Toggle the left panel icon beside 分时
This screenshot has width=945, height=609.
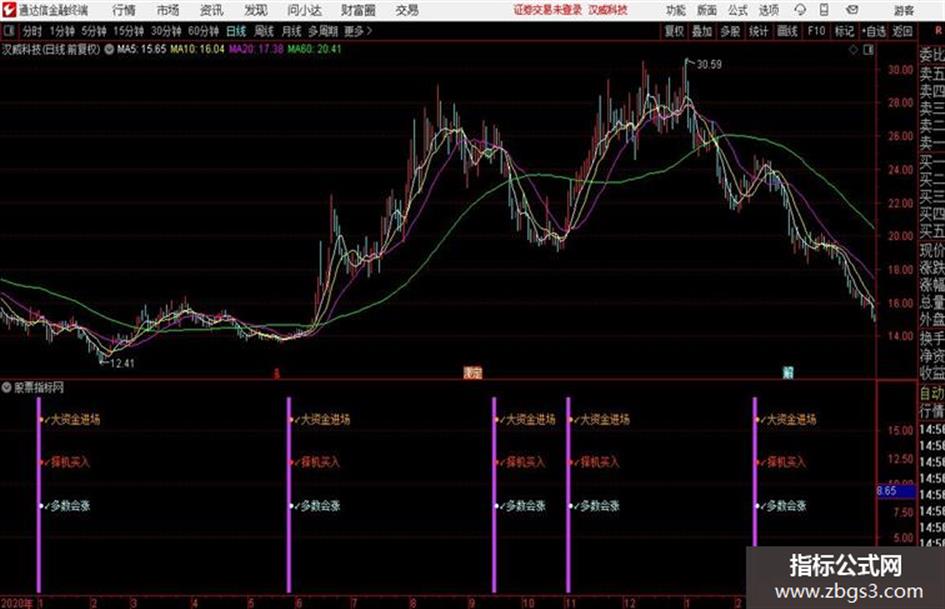8,31
